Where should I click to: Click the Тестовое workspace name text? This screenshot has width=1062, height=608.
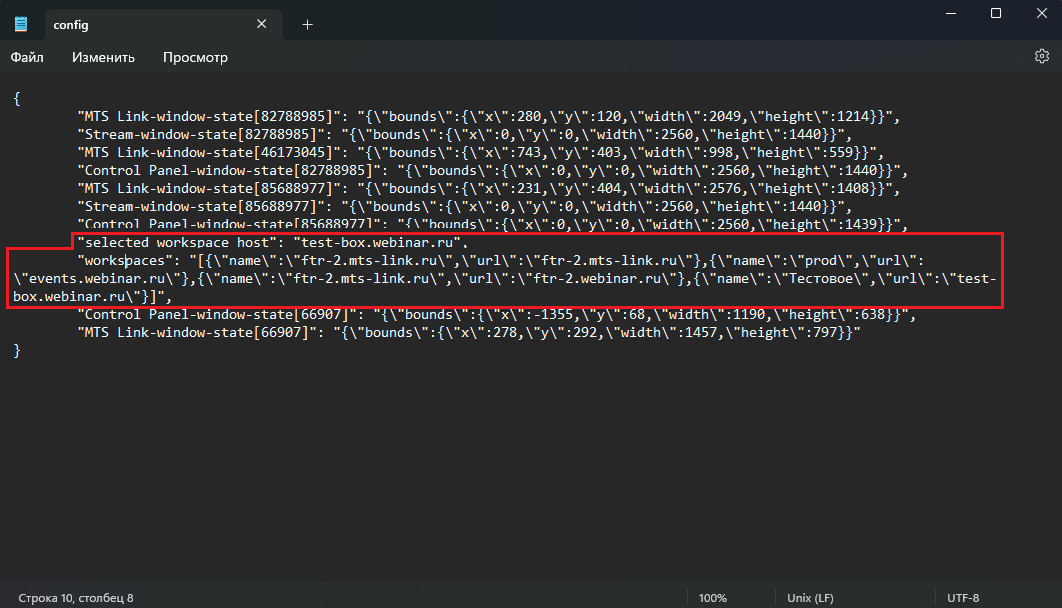(822, 278)
